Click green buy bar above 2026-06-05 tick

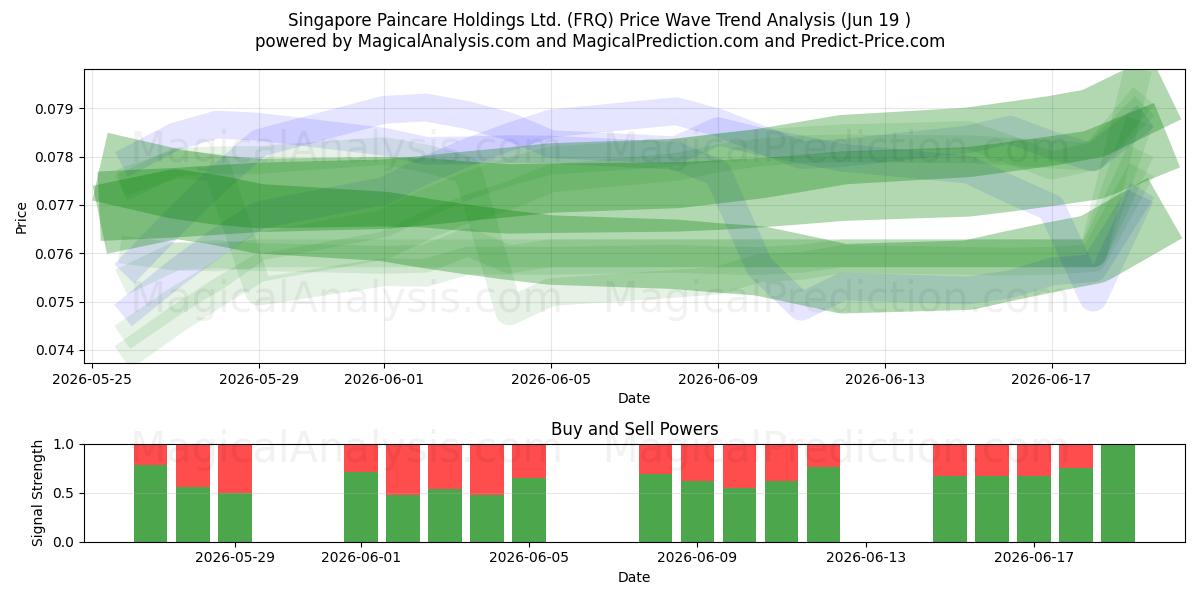pos(529,510)
